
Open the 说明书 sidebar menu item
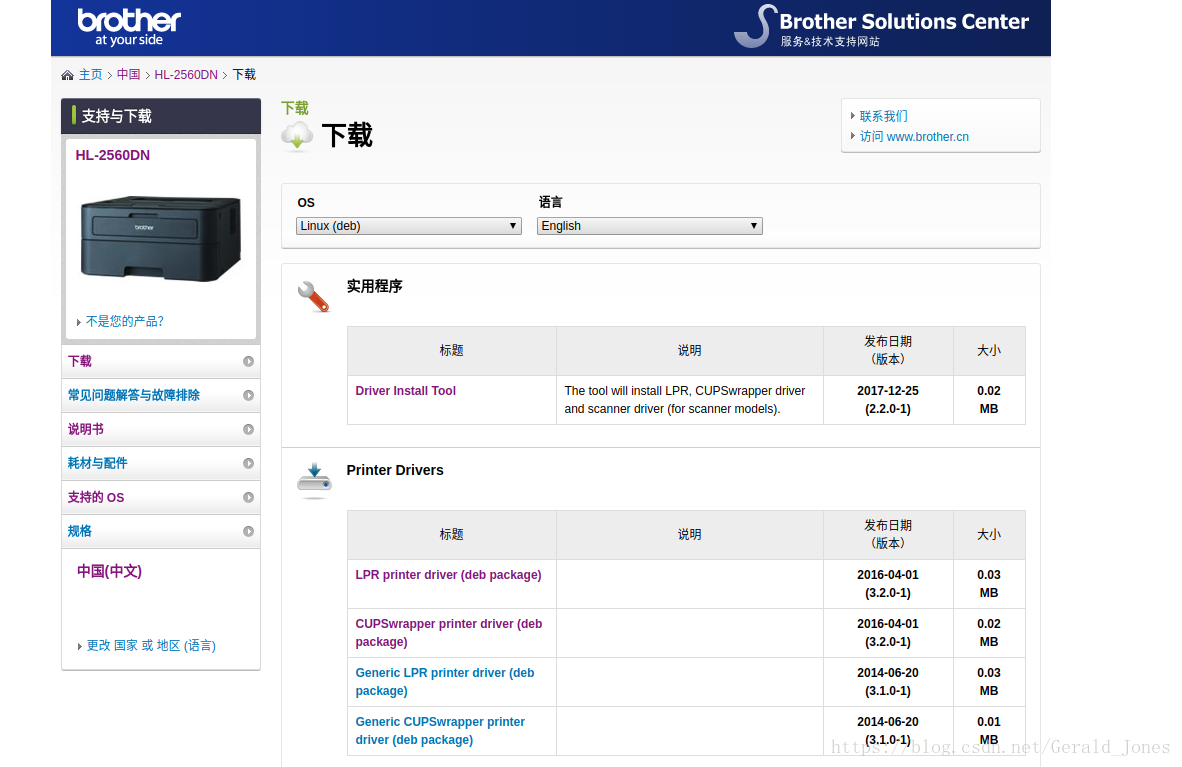coord(161,429)
